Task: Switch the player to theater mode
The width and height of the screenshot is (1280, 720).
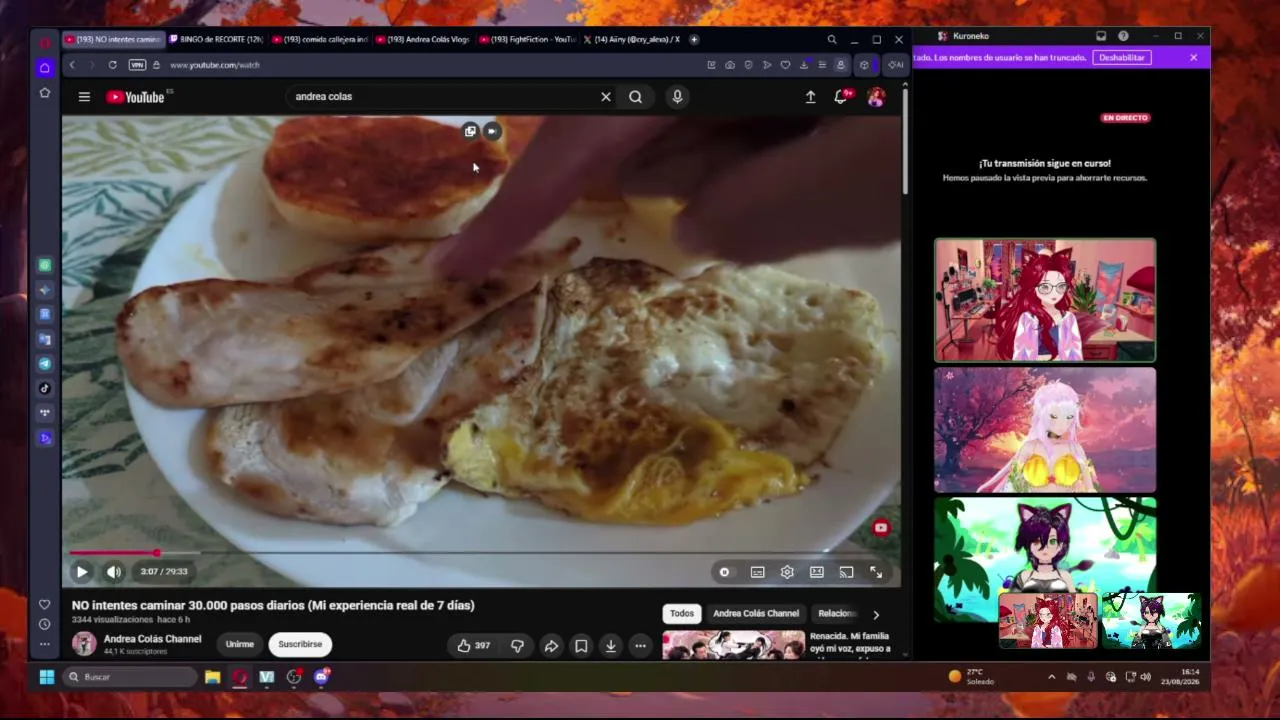Action: click(817, 572)
